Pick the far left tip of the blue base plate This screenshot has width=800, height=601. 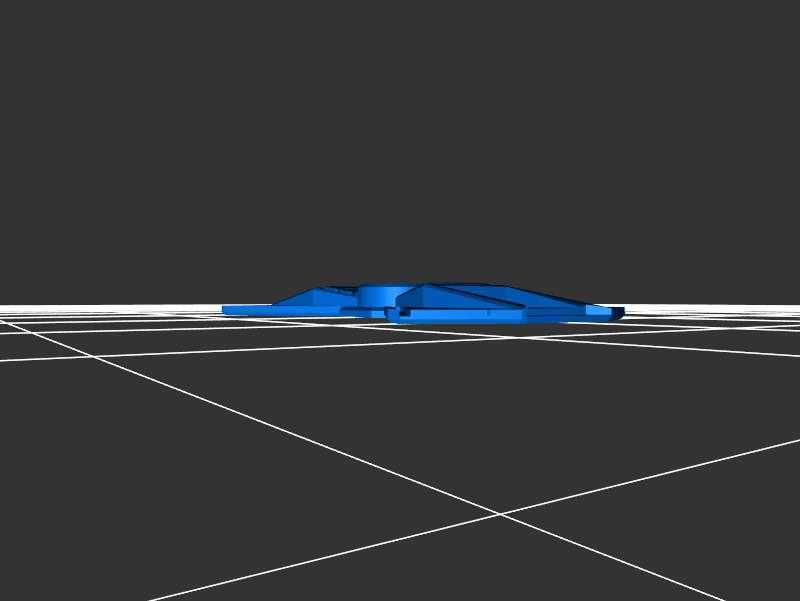coord(226,310)
